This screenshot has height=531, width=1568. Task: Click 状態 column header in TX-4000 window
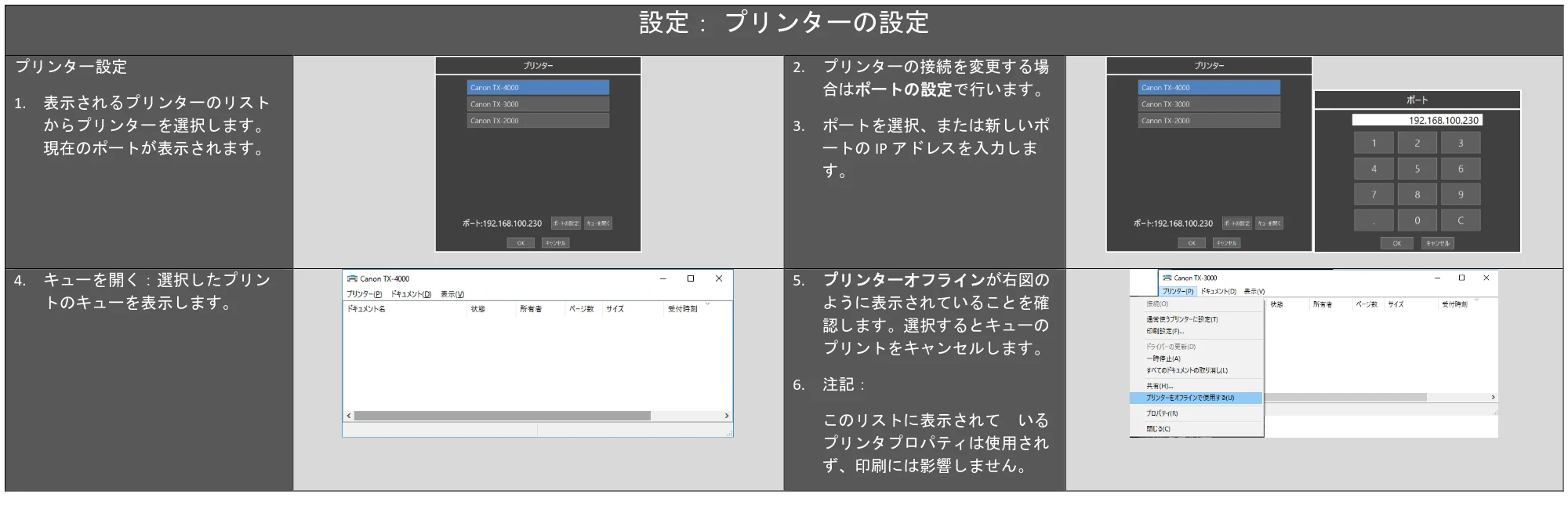(x=477, y=309)
